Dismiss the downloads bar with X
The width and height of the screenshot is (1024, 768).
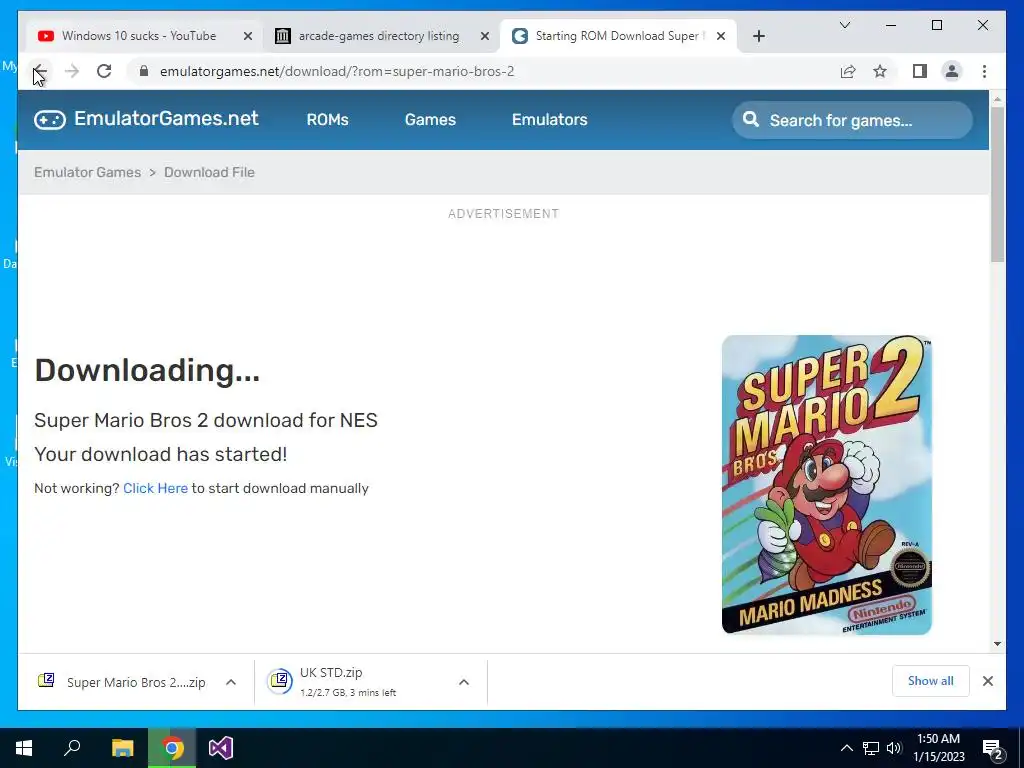[987, 681]
